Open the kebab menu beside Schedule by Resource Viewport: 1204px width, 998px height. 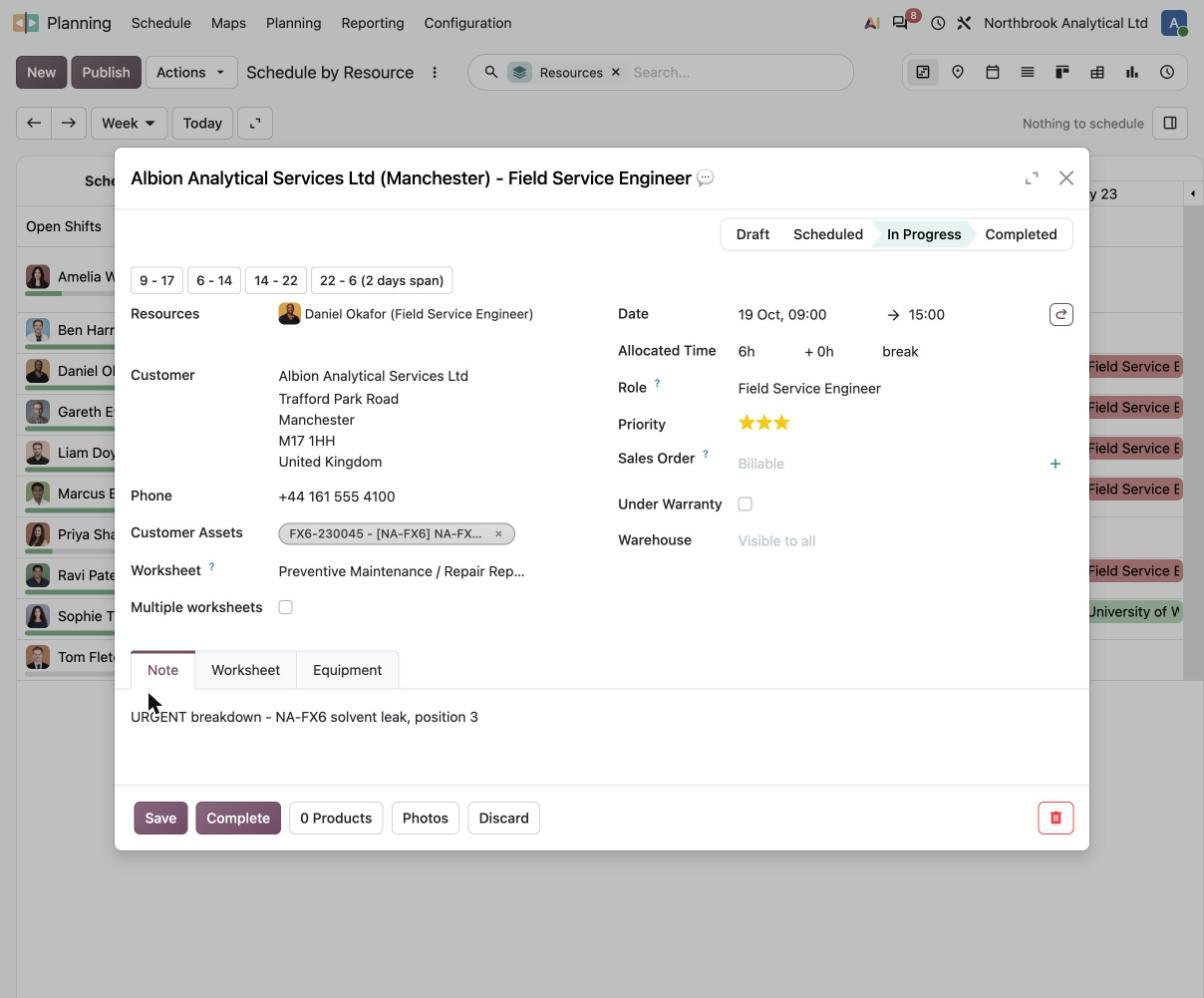(x=434, y=72)
